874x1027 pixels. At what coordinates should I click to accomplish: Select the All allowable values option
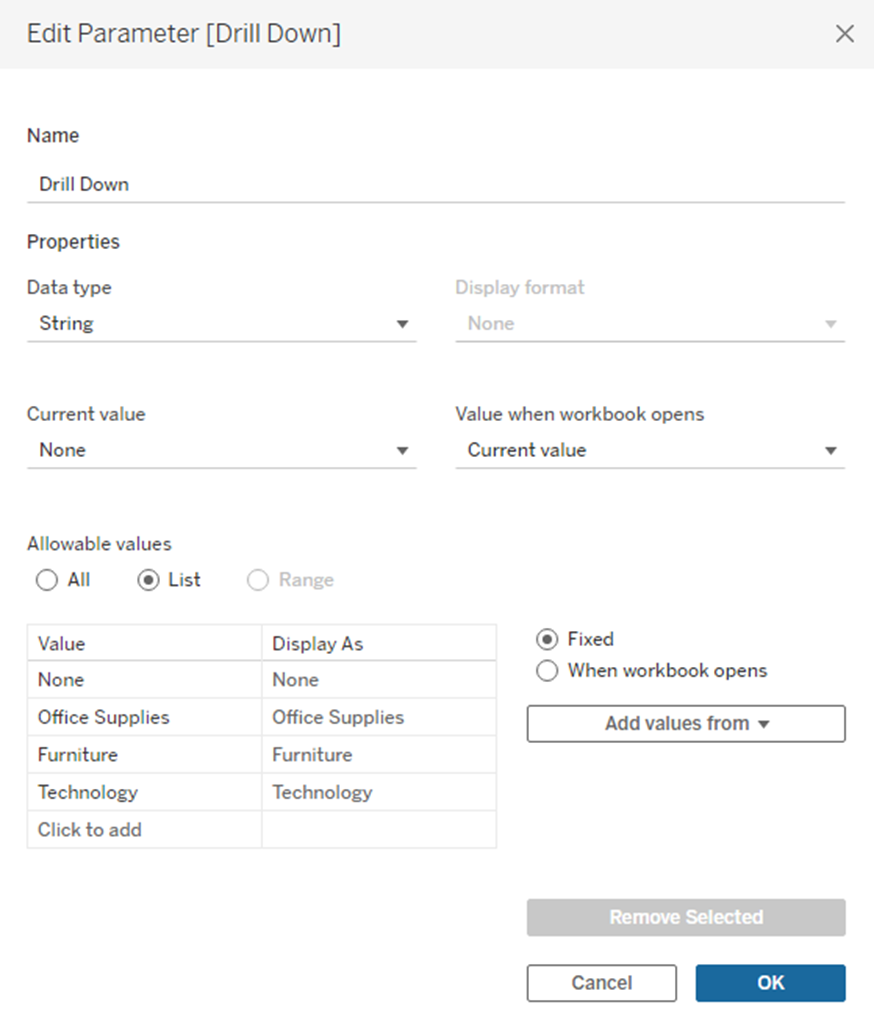[47, 580]
